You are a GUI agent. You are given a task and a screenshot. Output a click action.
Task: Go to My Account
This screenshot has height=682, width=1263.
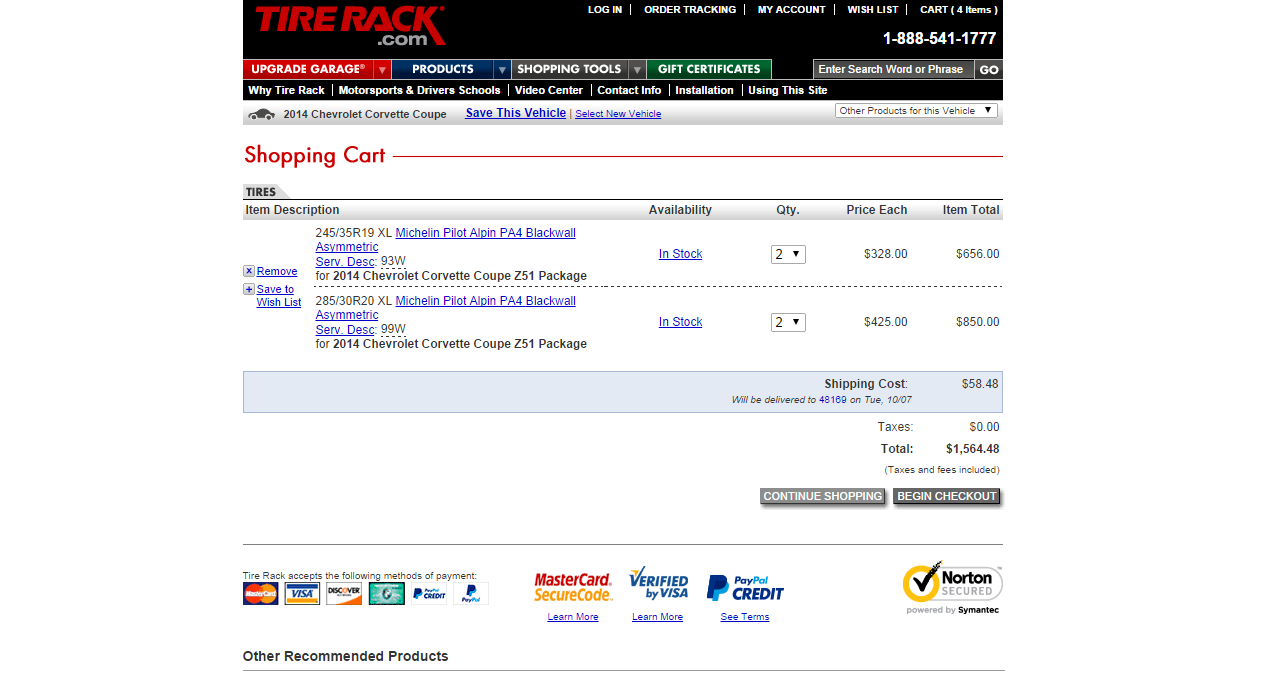(792, 10)
